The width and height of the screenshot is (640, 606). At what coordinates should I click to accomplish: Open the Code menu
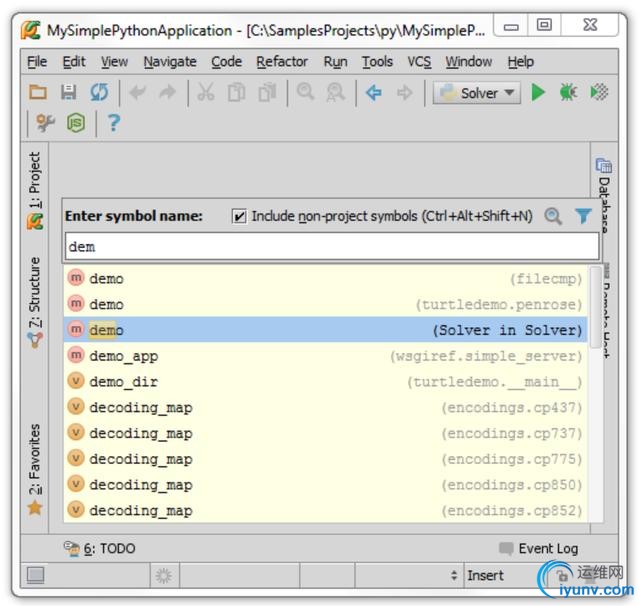click(x=227, y=62)
